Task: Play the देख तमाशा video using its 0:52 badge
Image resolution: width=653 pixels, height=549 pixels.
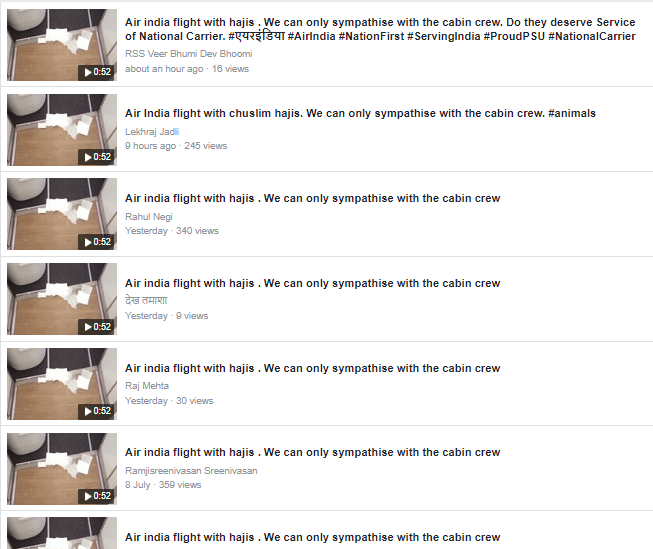Action: click(x=97, y=327)
